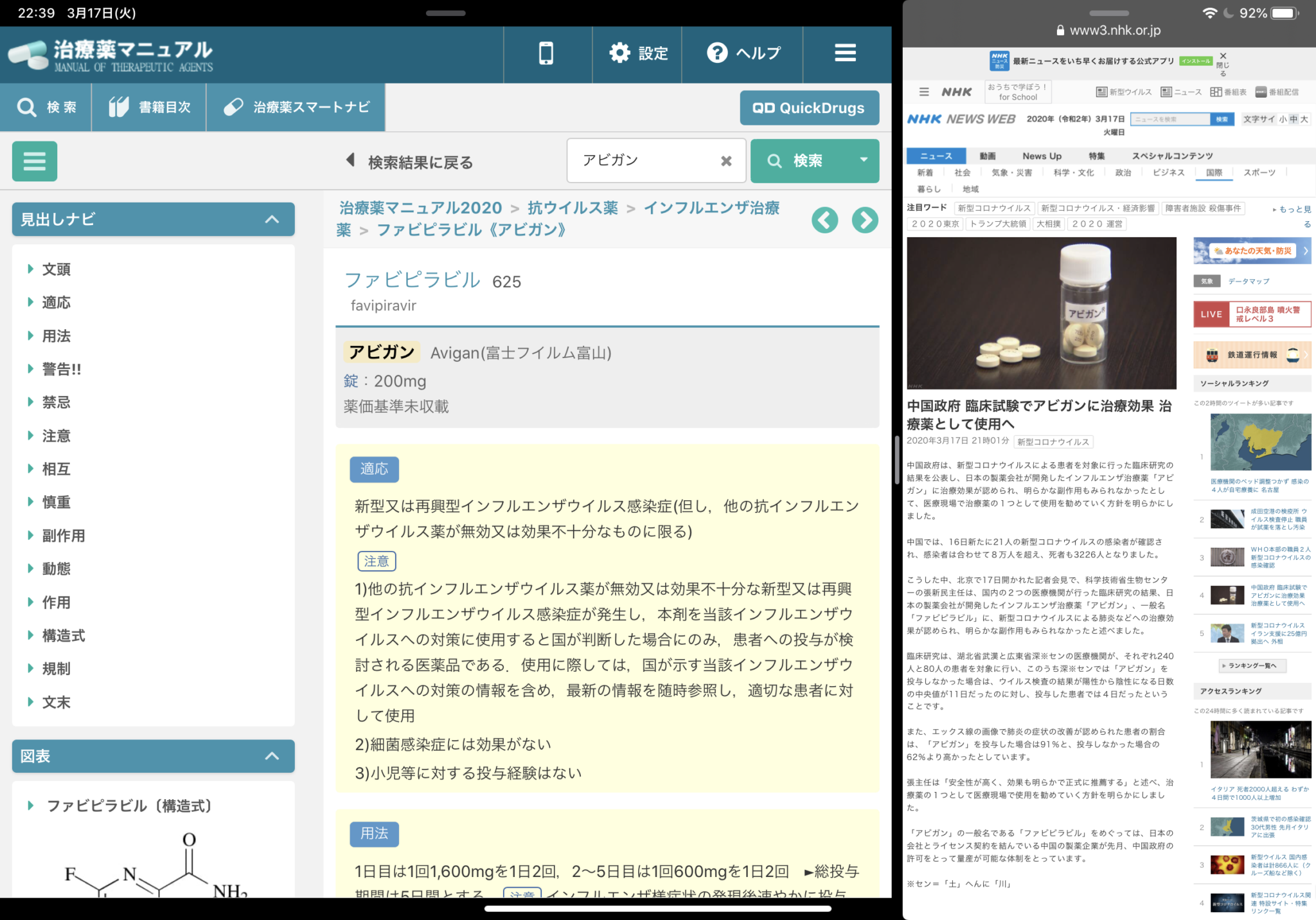Open 鉄道運行情報 railway info banner
The width and height of the screenshot is (1316, 920).
point(1252,355)
